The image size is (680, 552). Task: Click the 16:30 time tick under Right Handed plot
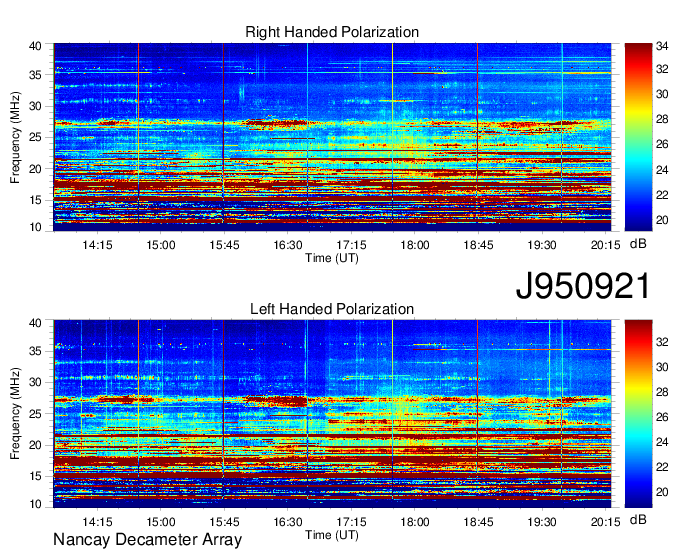[x=288, y=245]
